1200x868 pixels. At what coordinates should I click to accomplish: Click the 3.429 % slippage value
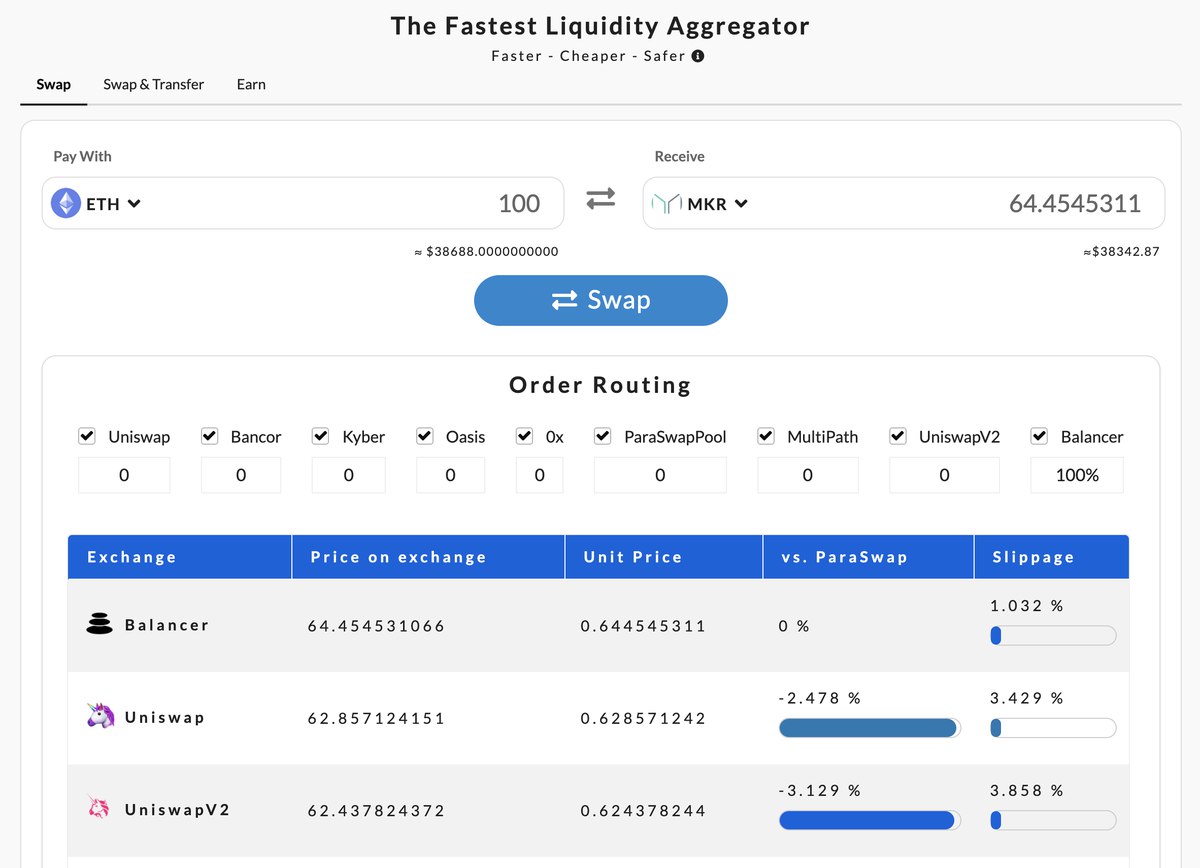tap(1026, 698)
